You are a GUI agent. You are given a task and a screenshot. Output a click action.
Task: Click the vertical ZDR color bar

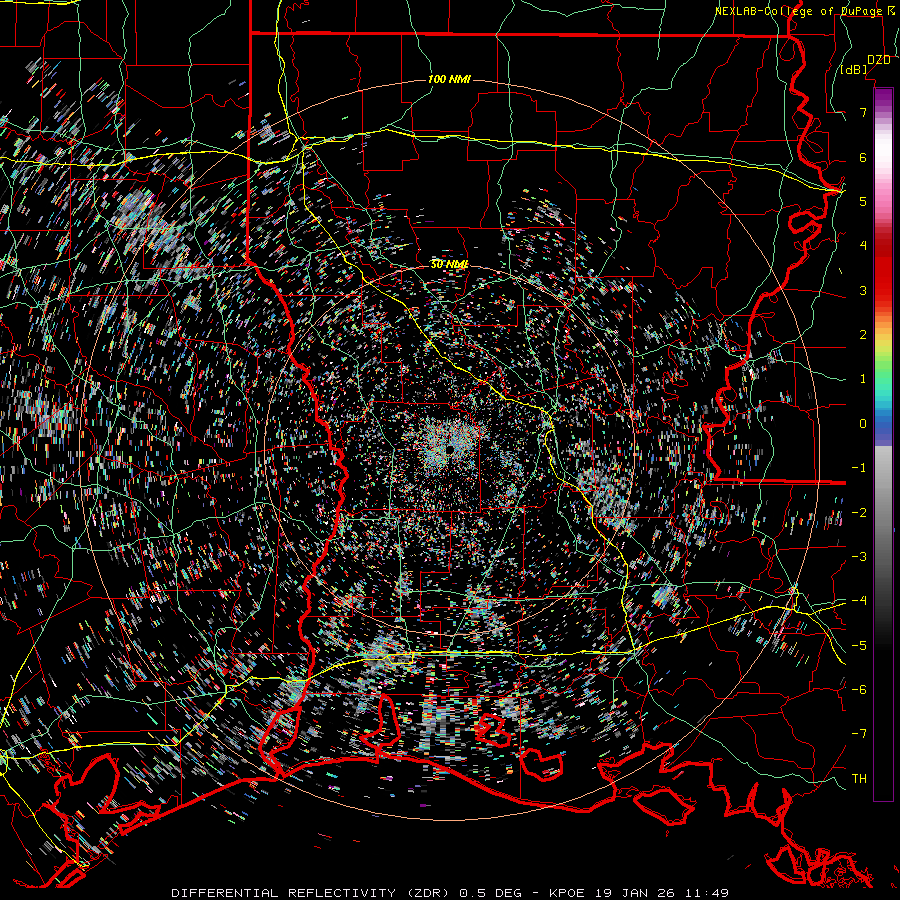[883, 444]
